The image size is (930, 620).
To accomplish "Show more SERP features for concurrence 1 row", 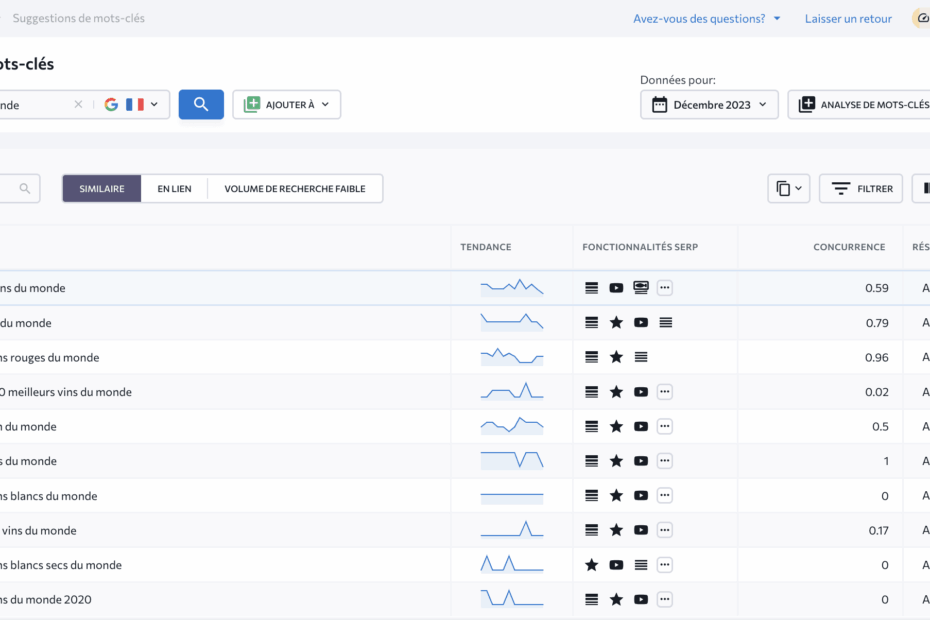I will (665, 461).
